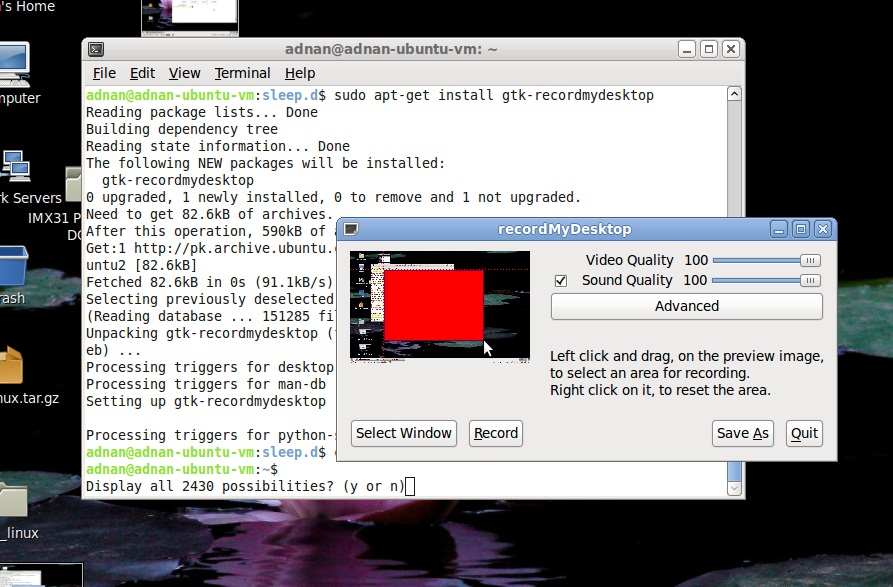The width and height of the screenshot is (893, 587).
Task: Click the Video Quality value 100
Action: coord(696,260)
